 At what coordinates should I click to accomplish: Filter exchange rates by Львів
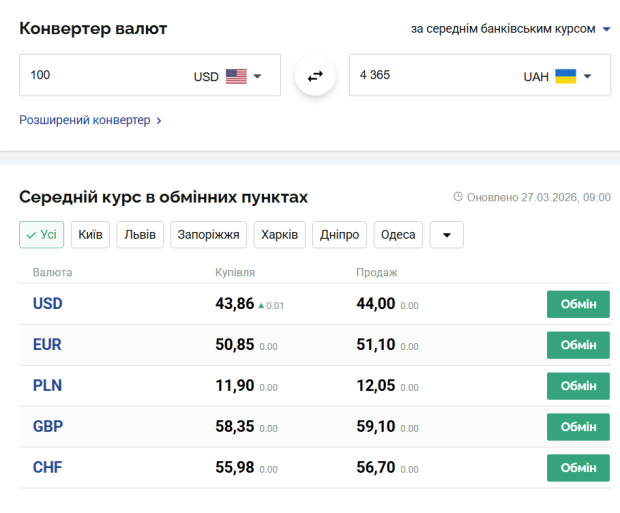[x=140, y=235]
